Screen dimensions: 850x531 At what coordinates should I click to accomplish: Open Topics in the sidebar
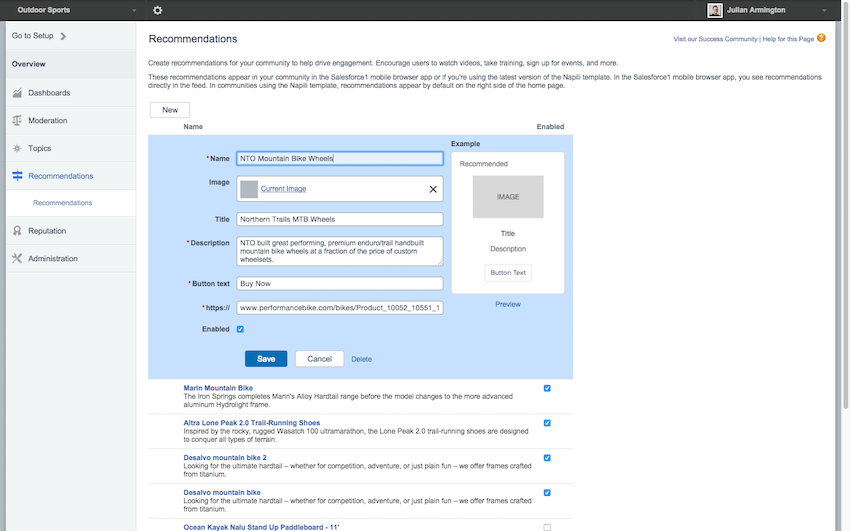coord(71,148)
